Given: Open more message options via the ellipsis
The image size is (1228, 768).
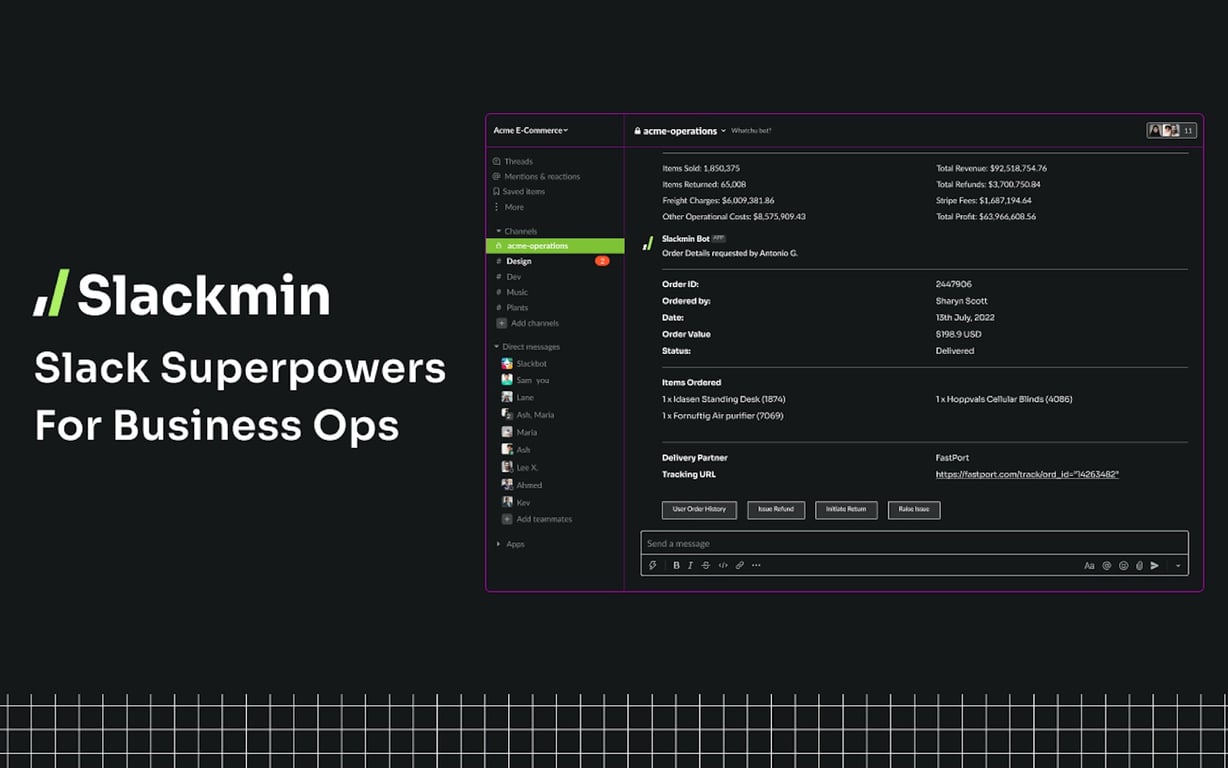Looking at the screenshot, I should (x=756, y=565).
